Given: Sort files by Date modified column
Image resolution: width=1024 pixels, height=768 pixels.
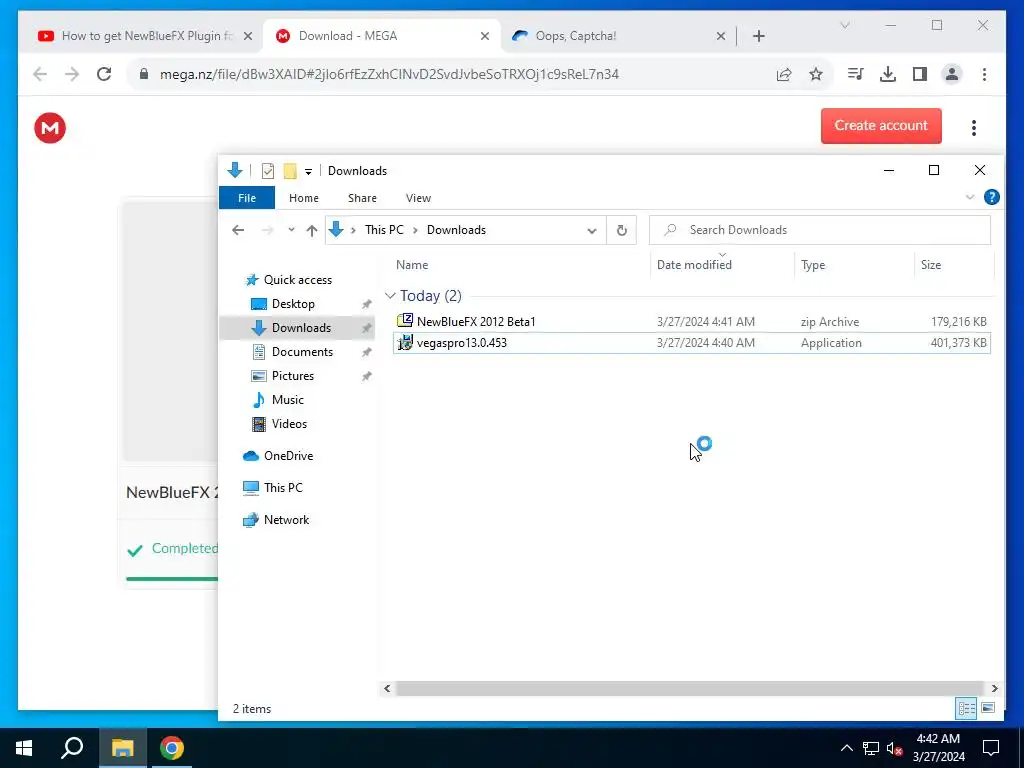Looking at the screenshot, I should [694, 264].
